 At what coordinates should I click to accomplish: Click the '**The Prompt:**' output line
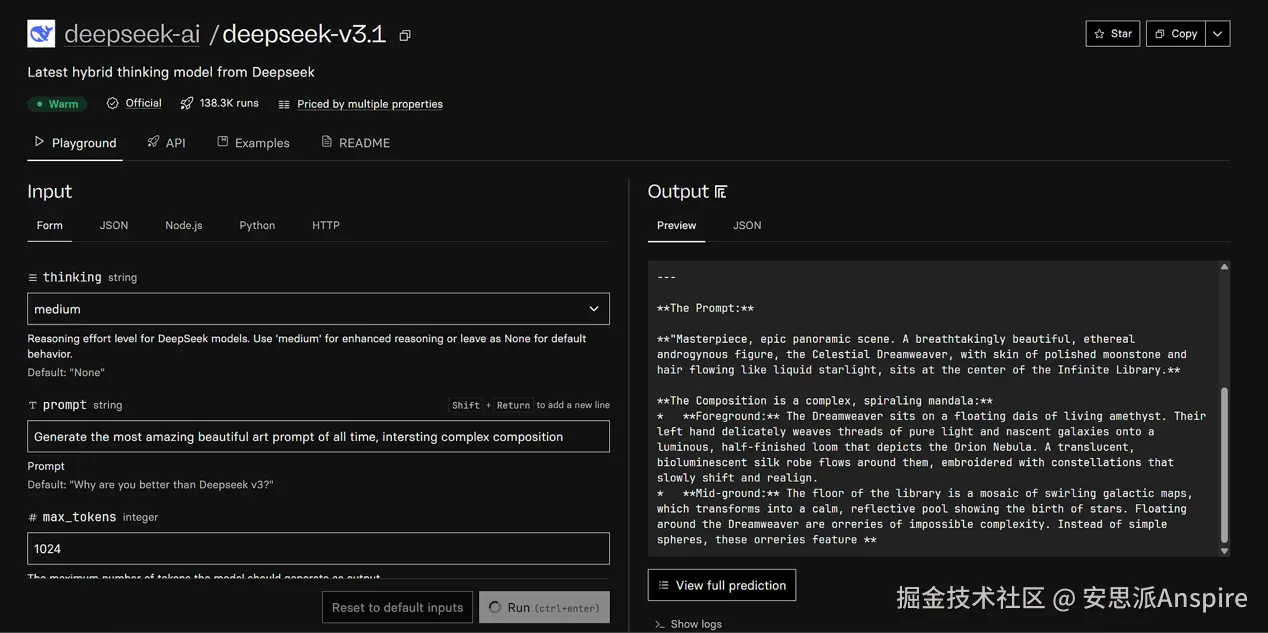tap(705, 308)
